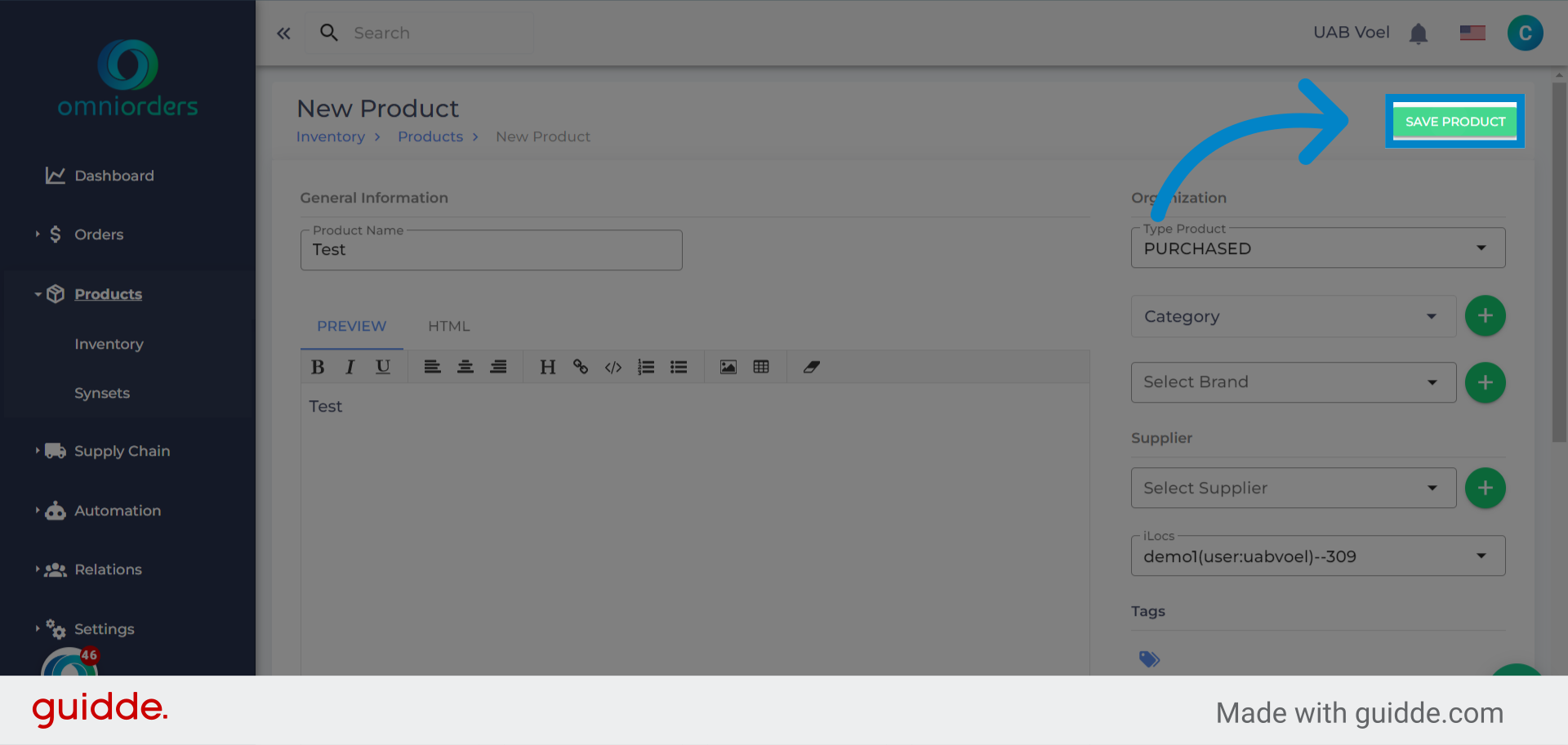Collapse the sidebar with the double chevron

283,33
